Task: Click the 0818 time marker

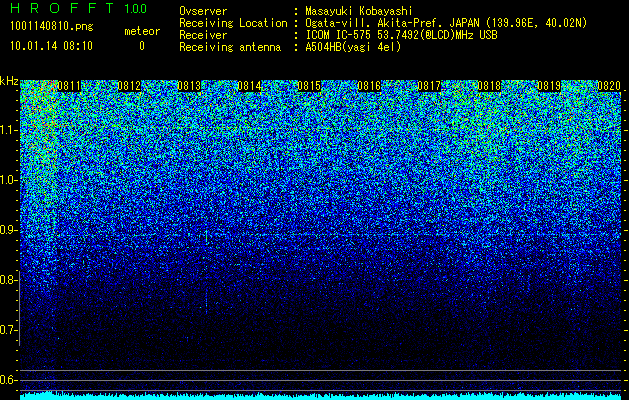Action: click(489, 86)
